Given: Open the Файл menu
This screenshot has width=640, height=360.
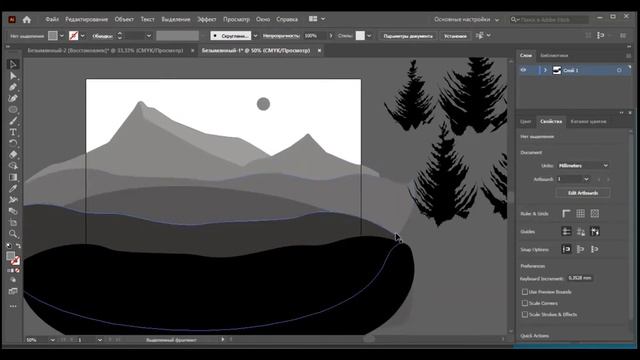Looking at the screenshot, I should [52, 19].
